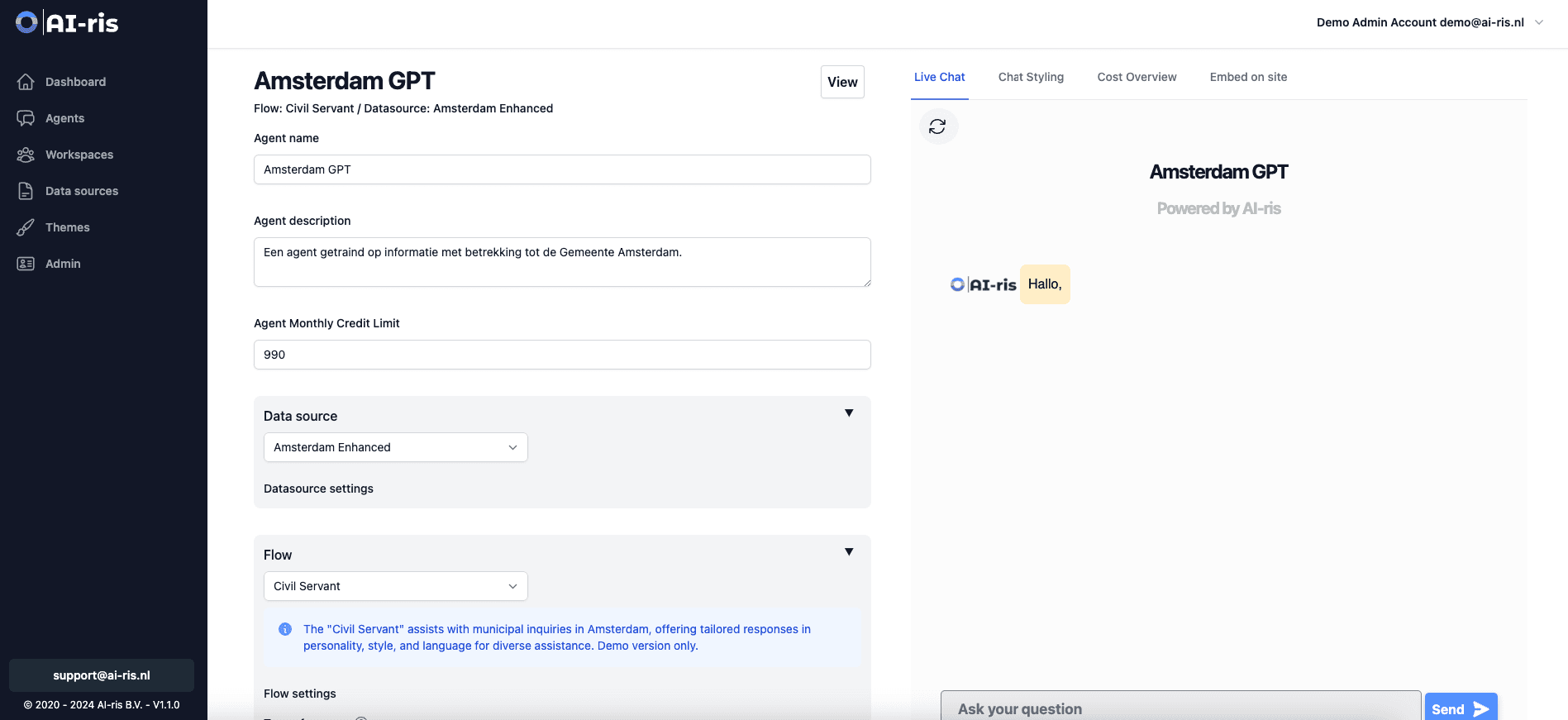Open the Civil Servant flow dropdown
Screen dimensions: 1568x720
coord(395,586)
